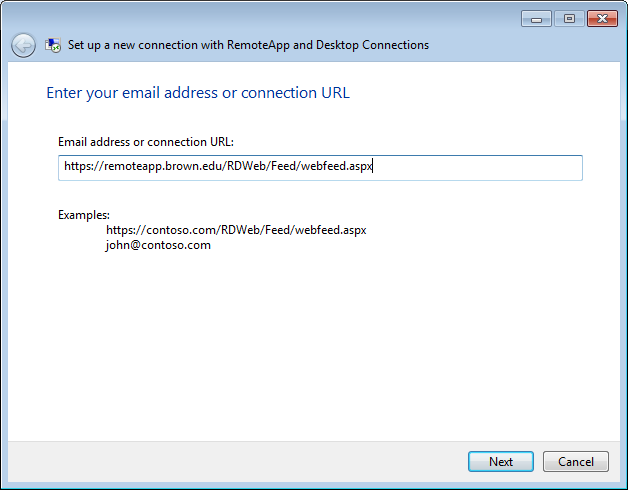The width and height of the screenshot is (628, 490).
Task: Click the Next button
Action: [x=501, y=462]
